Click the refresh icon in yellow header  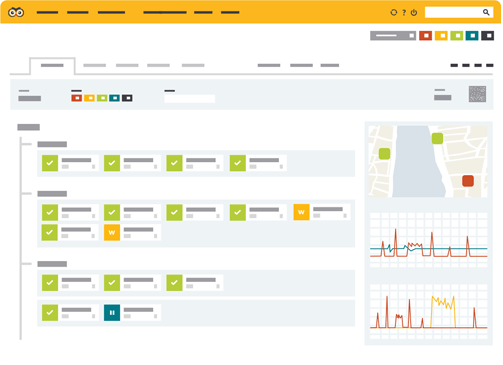pyautogui.click(x=394, y=12)
